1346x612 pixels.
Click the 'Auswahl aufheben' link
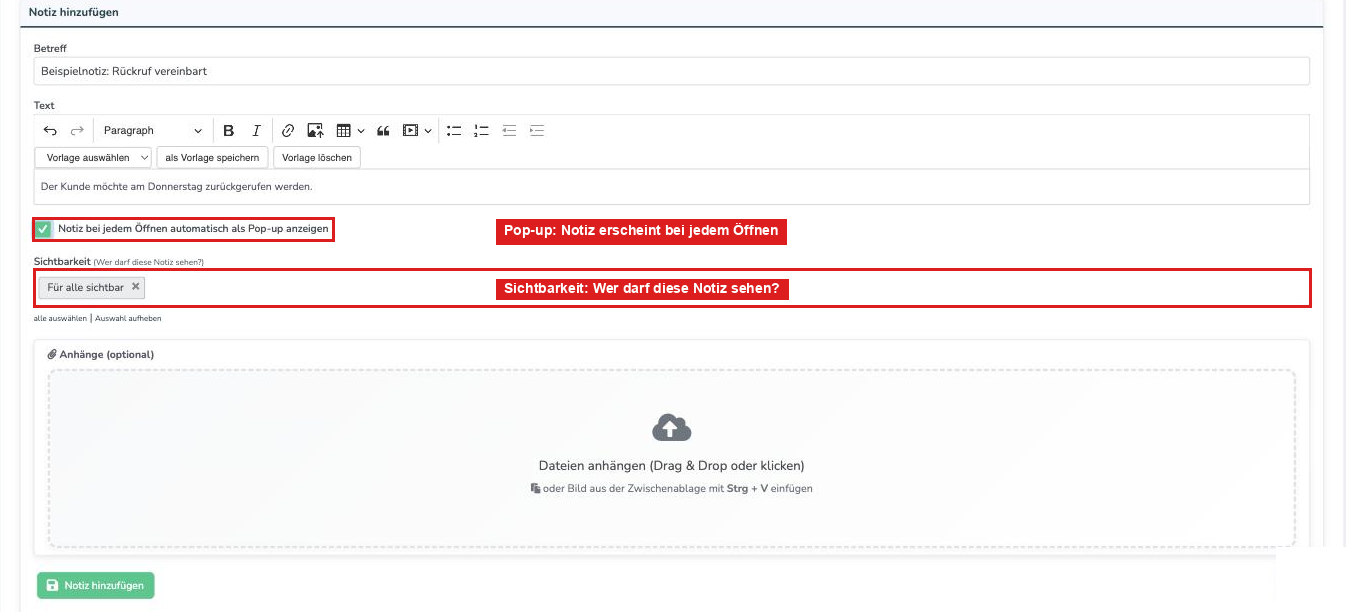128,319
